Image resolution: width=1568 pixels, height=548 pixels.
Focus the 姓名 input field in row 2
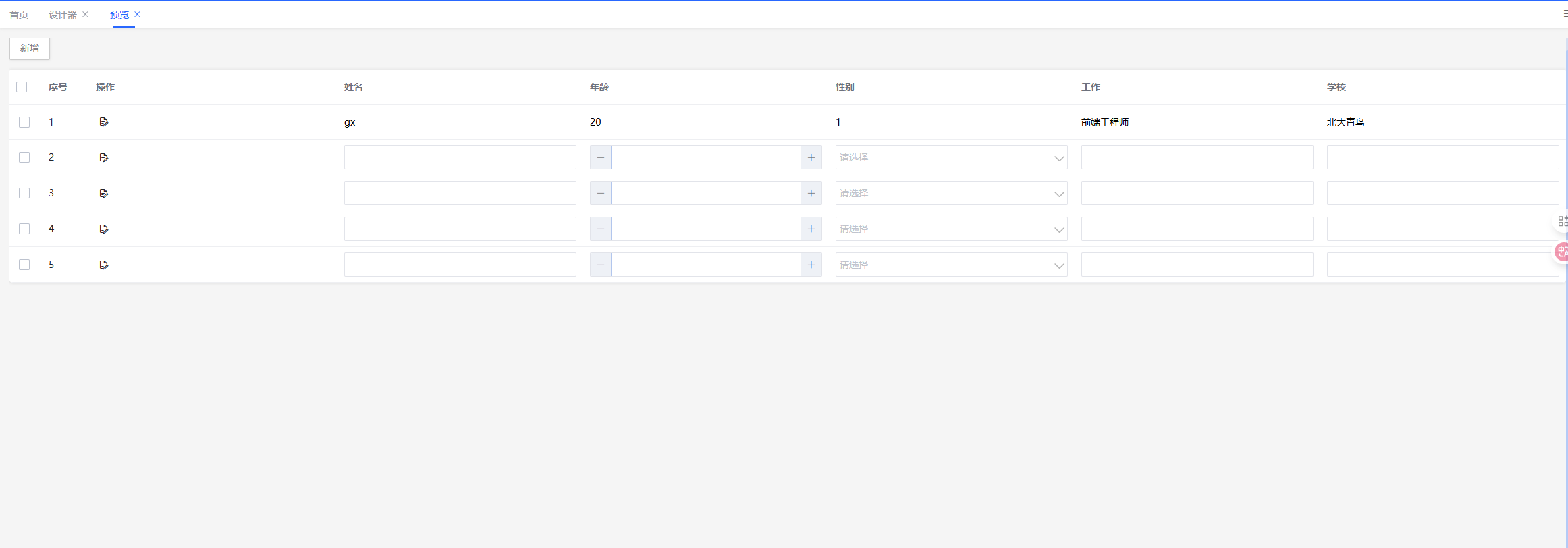click(x=460, y=157)
